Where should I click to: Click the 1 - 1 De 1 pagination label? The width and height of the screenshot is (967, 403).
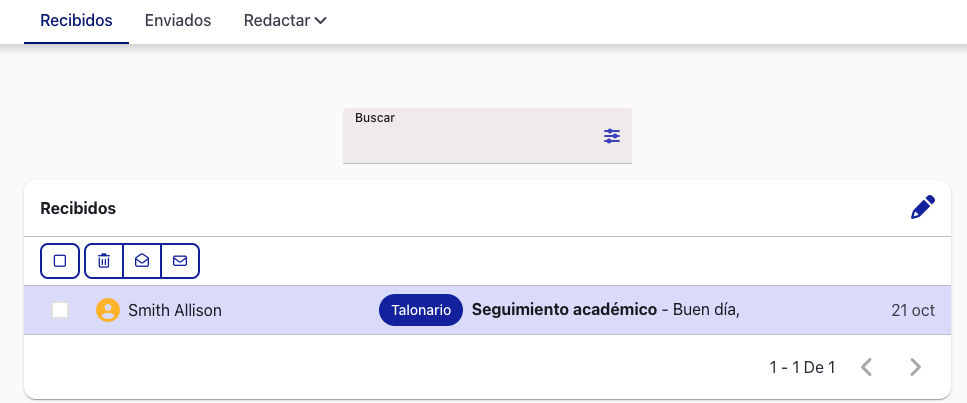point(802,367)
